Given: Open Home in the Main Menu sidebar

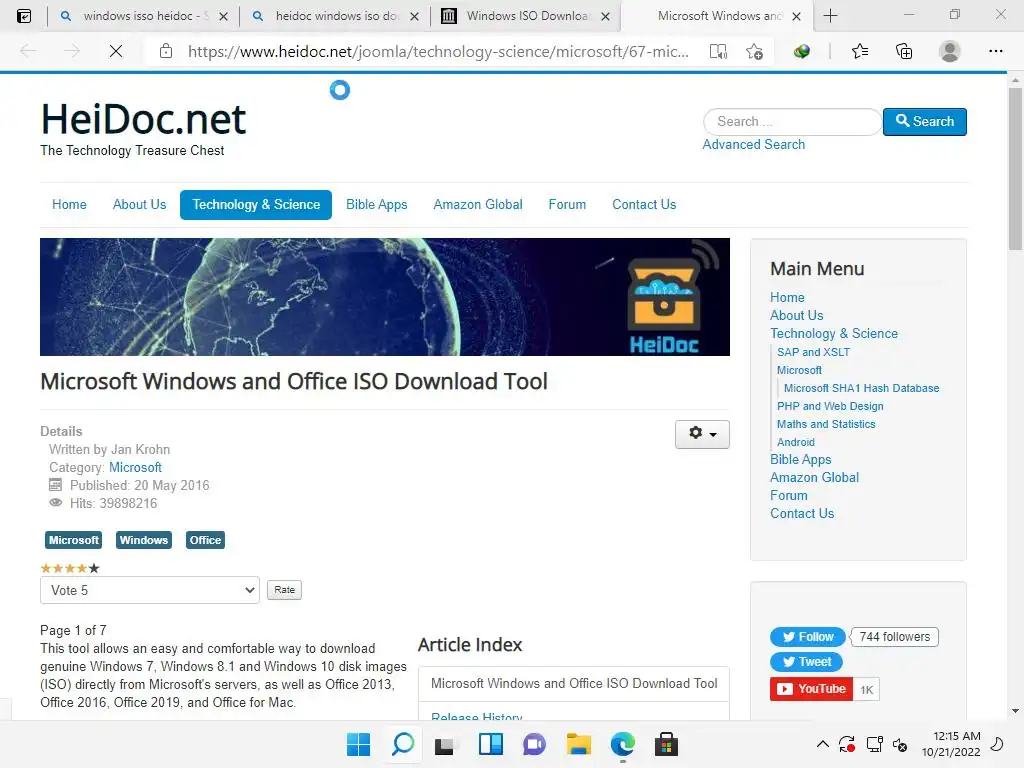Looking at the screenshot, I should [x=787, y=297].
